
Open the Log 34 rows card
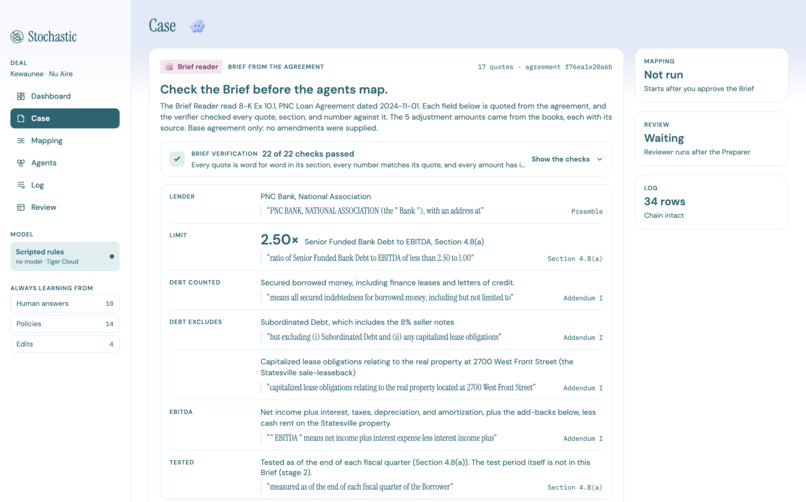[711, 202]
